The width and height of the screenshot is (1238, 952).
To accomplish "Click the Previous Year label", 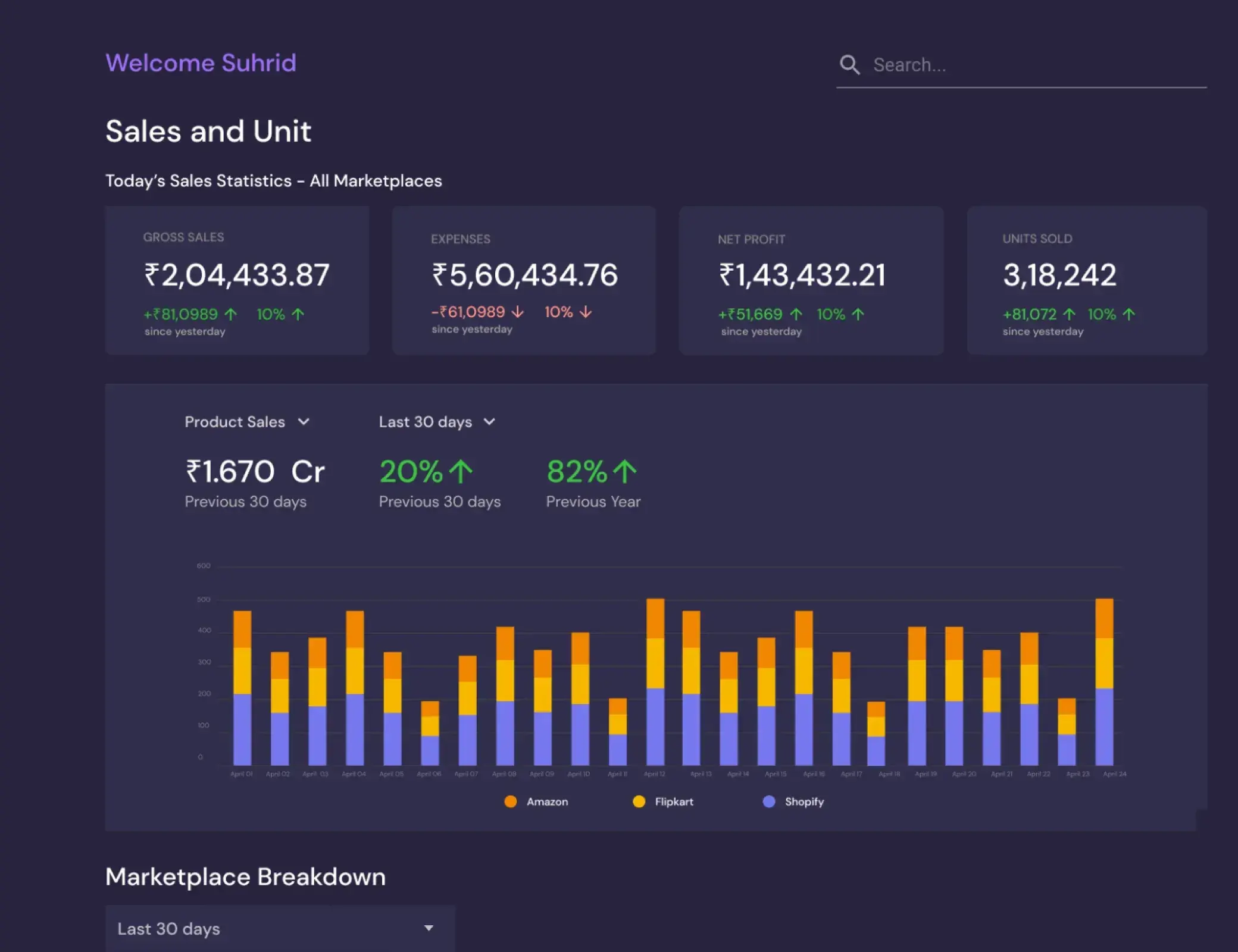I will [593, 502].
